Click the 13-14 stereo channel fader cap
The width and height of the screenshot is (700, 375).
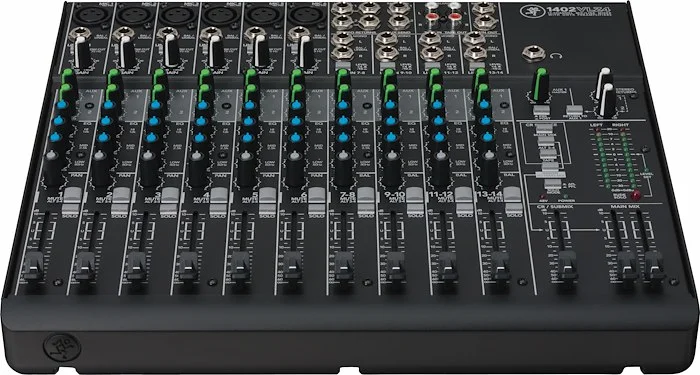coord(500,266)
